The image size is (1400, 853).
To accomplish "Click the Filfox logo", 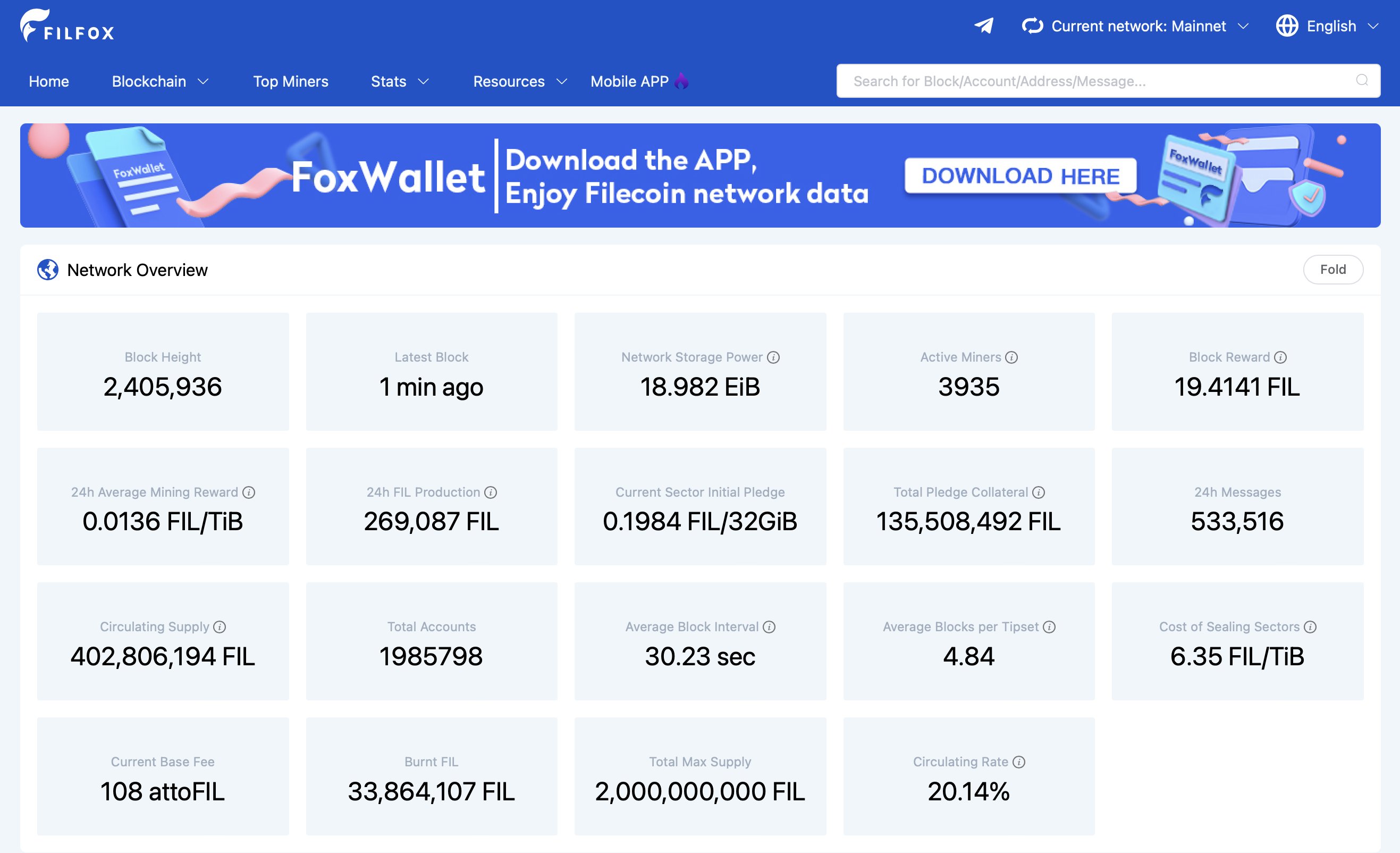I will pos(67,26).
